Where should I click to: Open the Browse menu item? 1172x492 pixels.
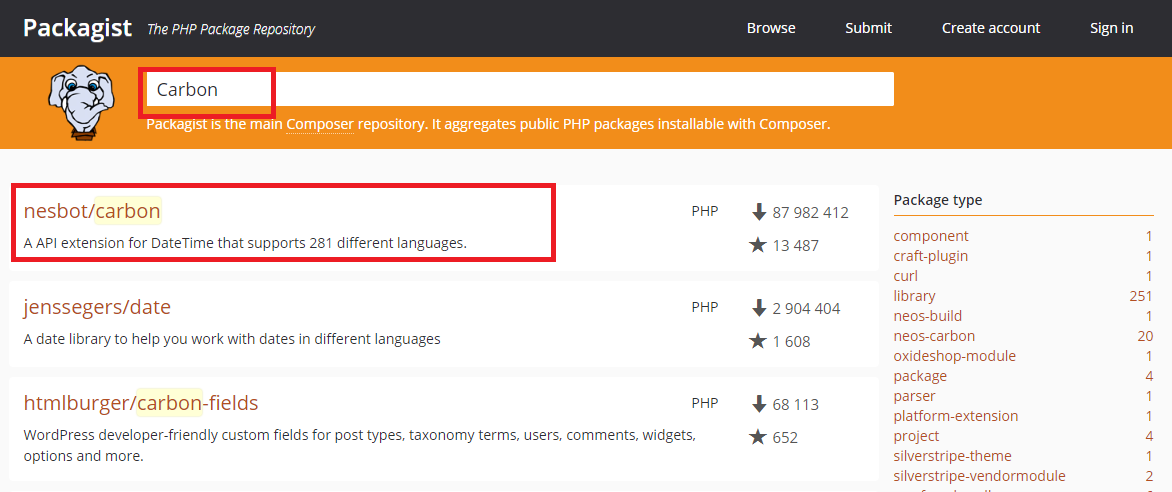(x=771, y=28)
